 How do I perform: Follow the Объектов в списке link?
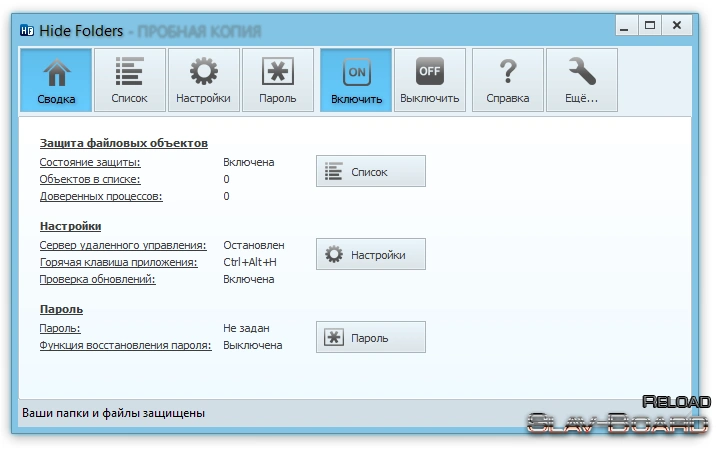click(90, 179)
